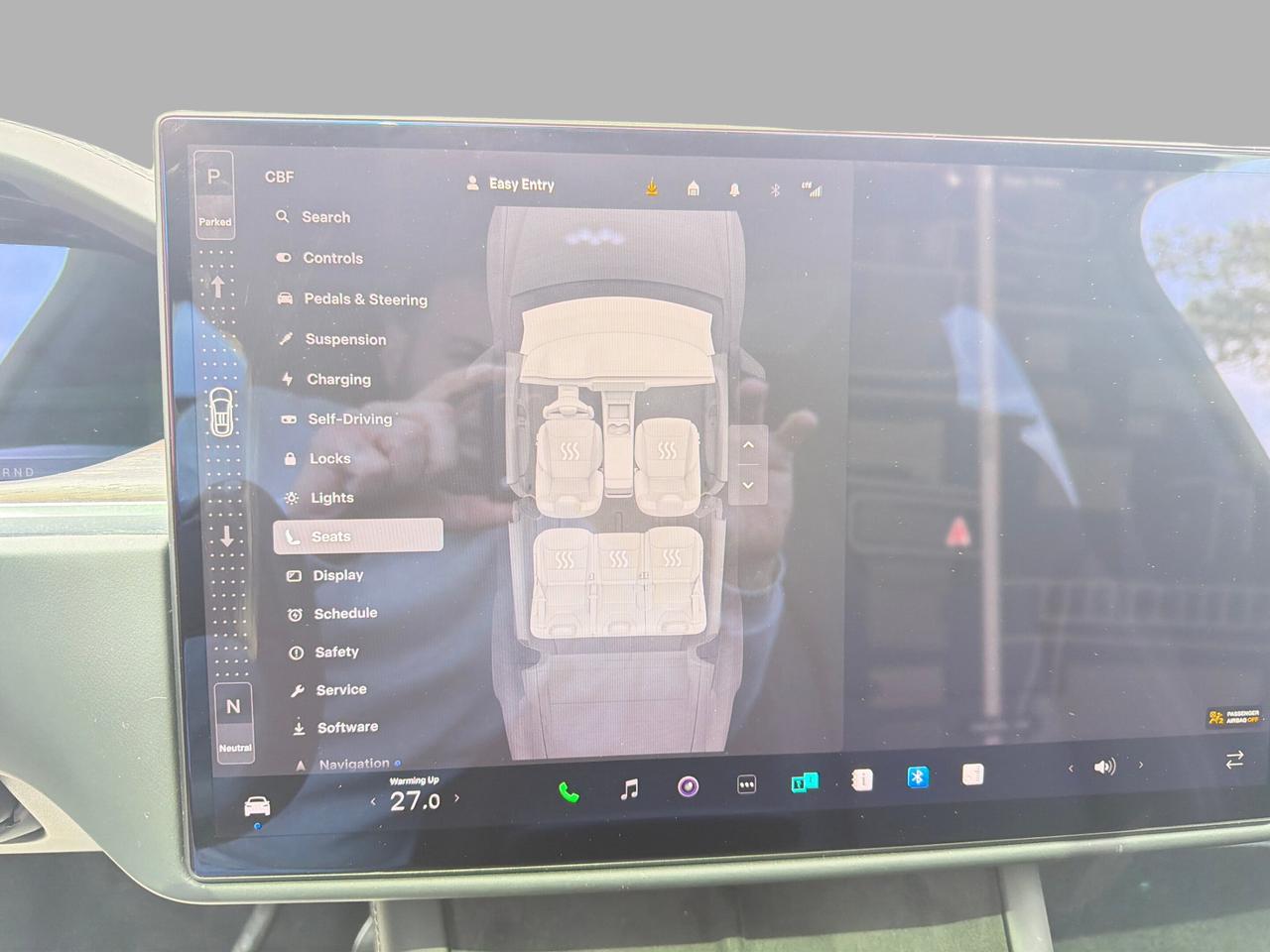Open the Music app icon
Image resolution: width=1270 pixels, height=952 pixels.
[x=629, y=789]
